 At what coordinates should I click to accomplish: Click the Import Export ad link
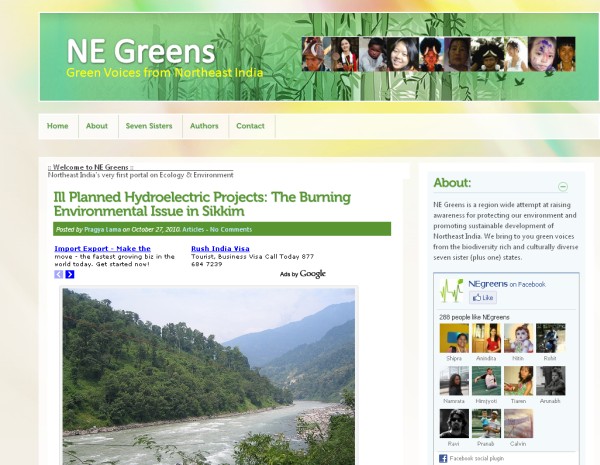click(103, 249)
